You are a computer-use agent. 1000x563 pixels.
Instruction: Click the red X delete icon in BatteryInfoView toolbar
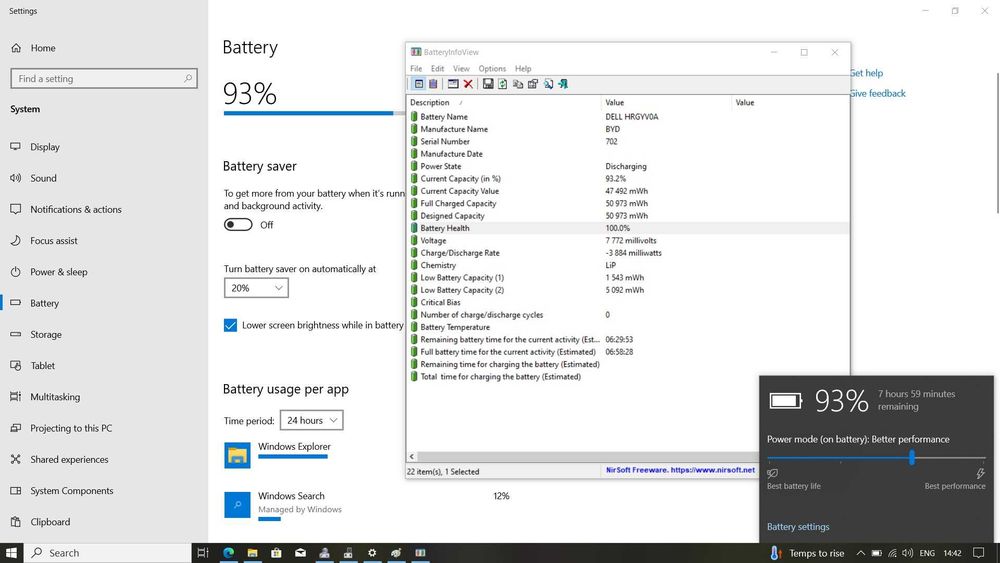pyautogui.click(x=468, y=84)
